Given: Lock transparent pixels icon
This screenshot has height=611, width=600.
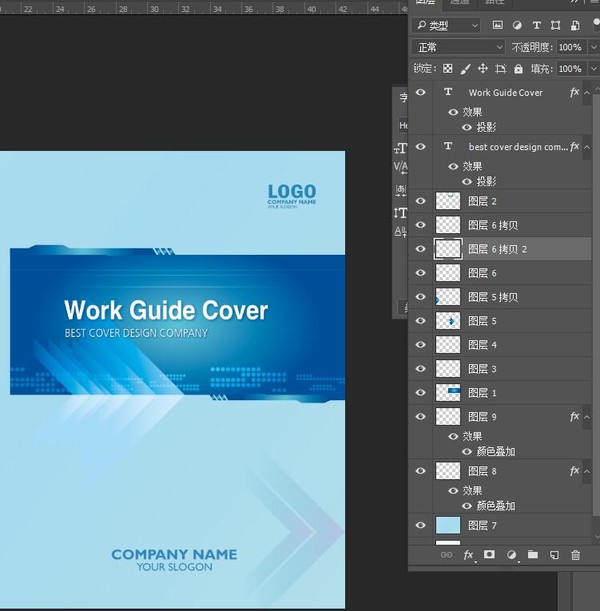Looking at the screenshot, I should coord(448,69).
